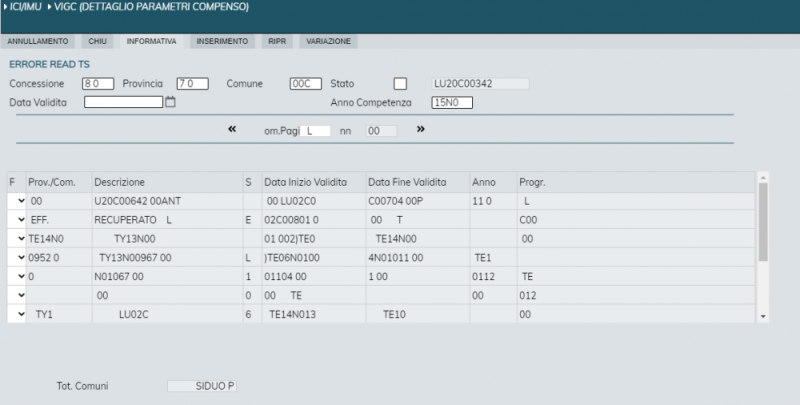Expand dropdown in the N01067 00 row
This screenshot has height=405, width=800.
(x=20, y=277)
